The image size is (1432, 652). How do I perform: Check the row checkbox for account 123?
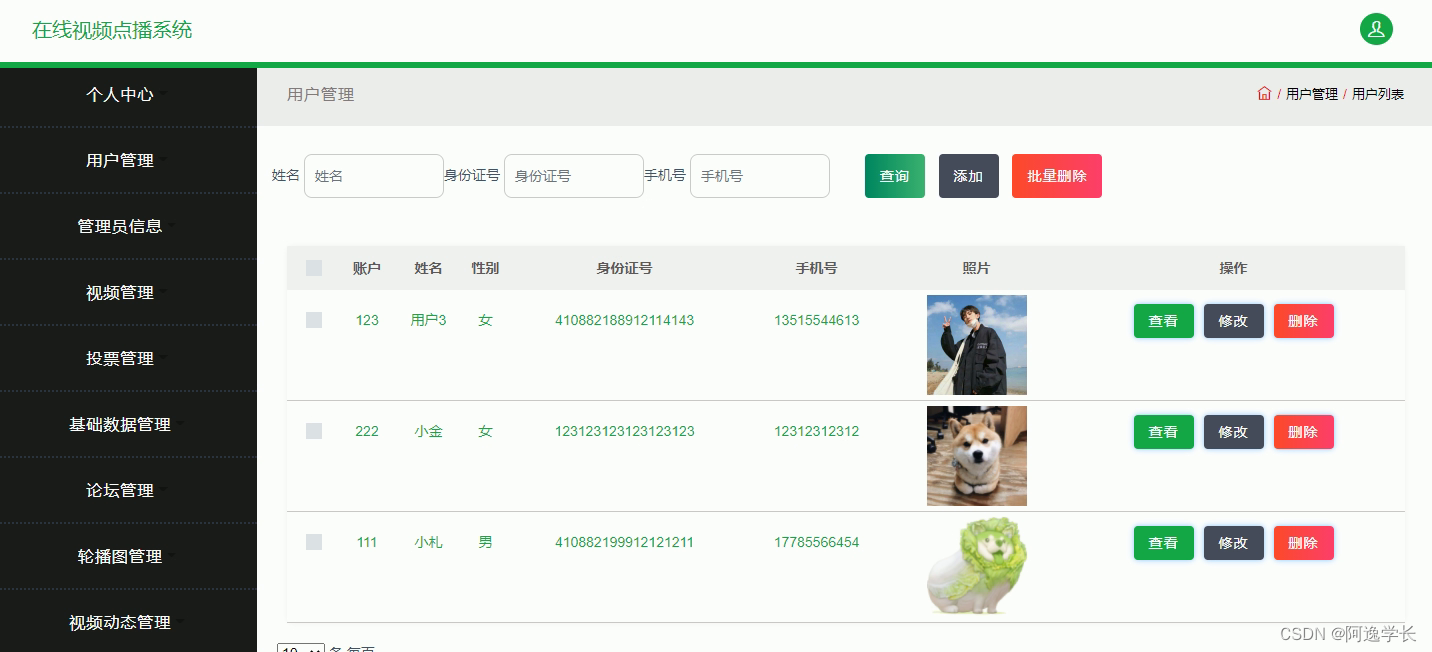coord(314,320)
